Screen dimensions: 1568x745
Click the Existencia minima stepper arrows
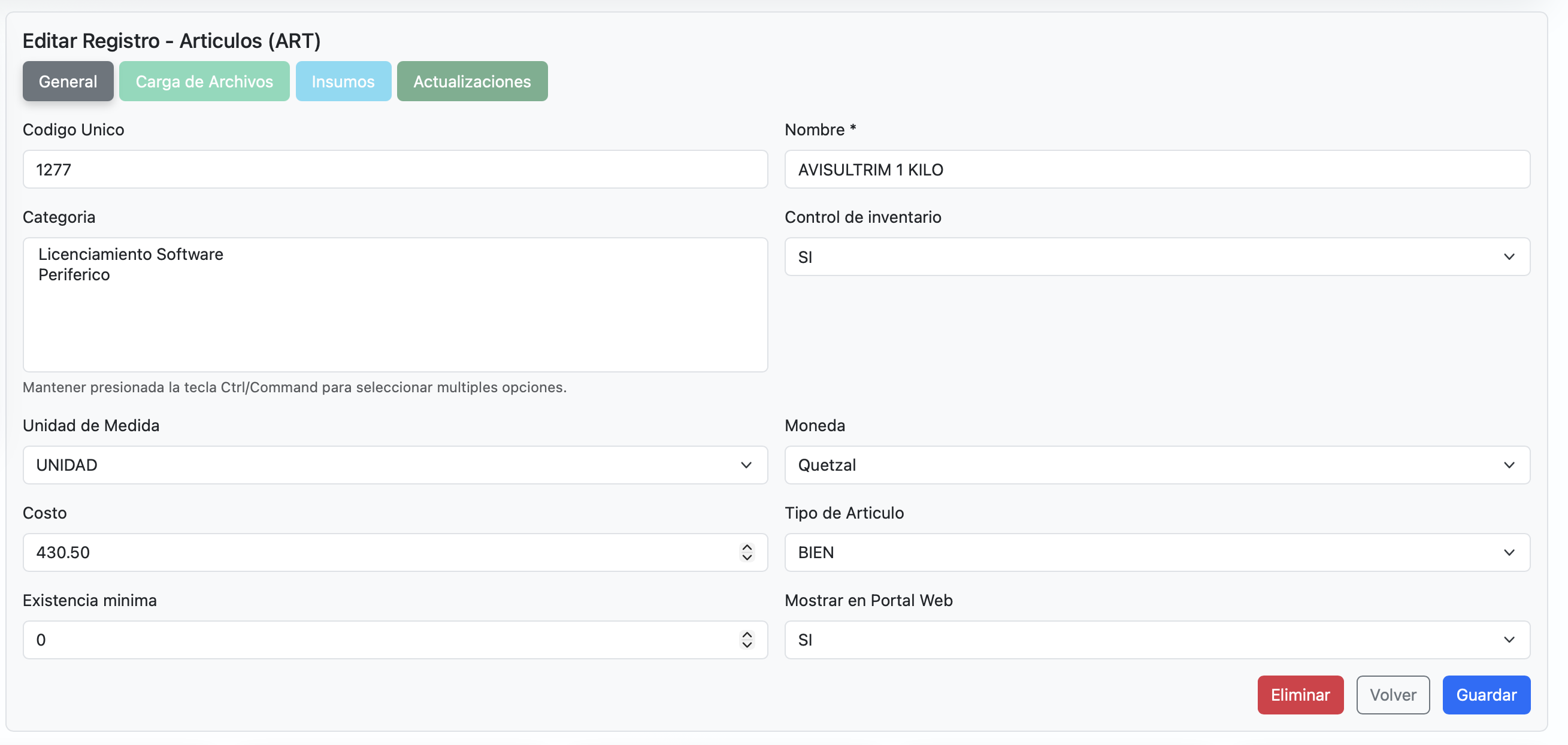746,640
